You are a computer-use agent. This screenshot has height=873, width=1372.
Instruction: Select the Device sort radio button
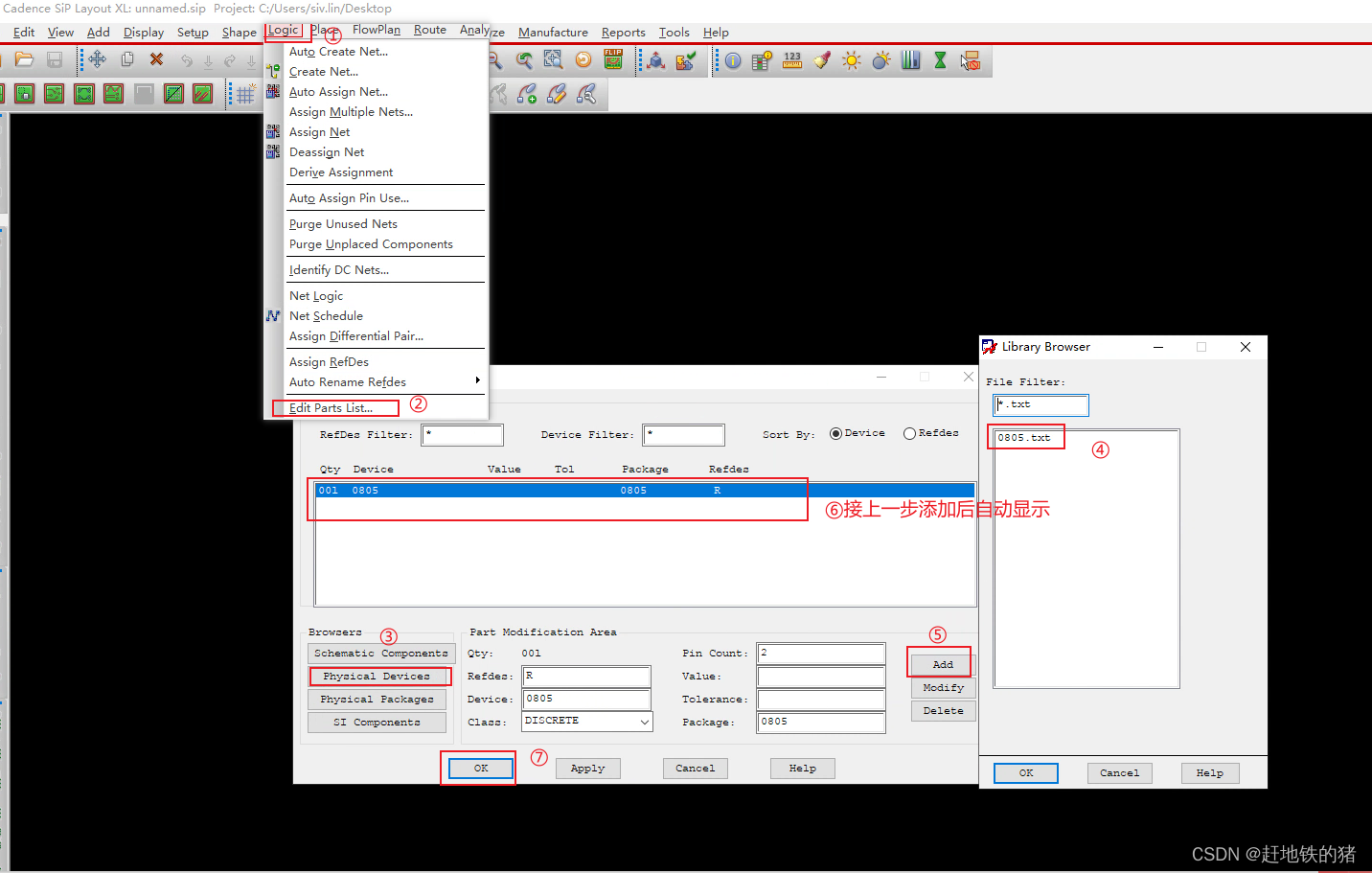tap(835, 434)
